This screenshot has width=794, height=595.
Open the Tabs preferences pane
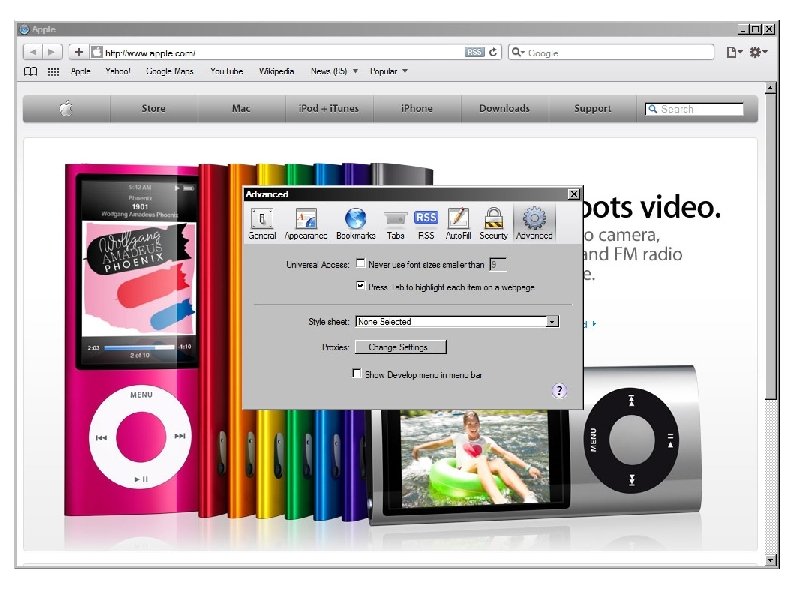click(395, 223)
